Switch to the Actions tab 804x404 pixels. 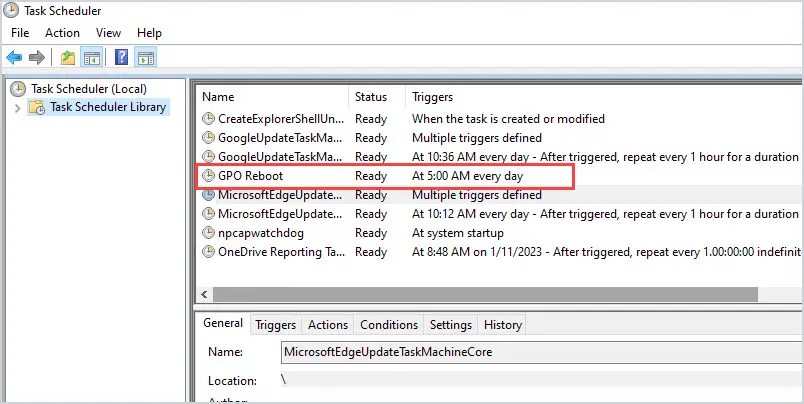tap(328, 325)
